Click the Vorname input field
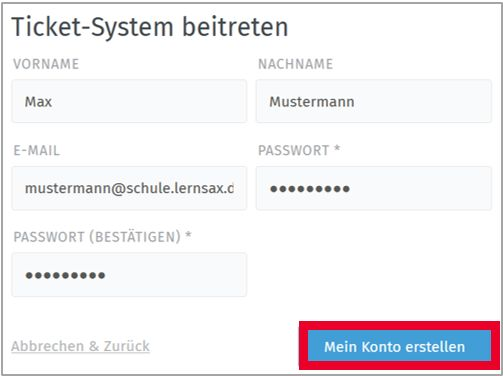This screenshot has height=376, width=503. coord(129,101)
